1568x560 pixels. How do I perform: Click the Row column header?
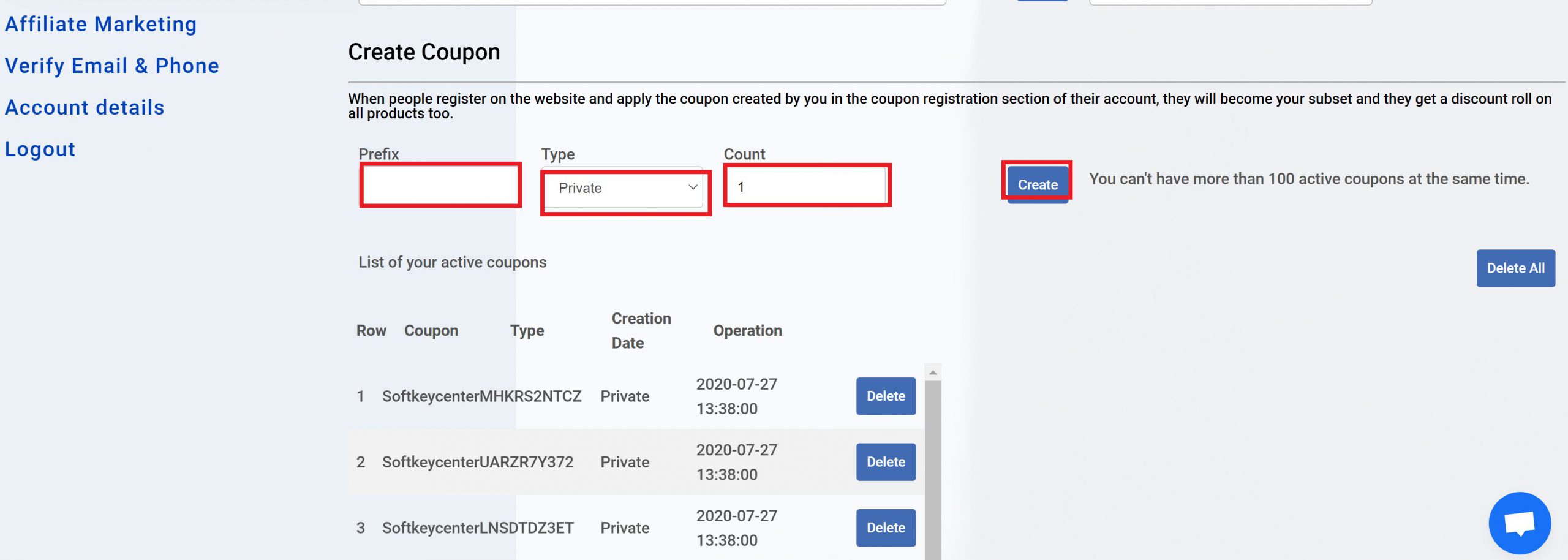click(371, 331)
